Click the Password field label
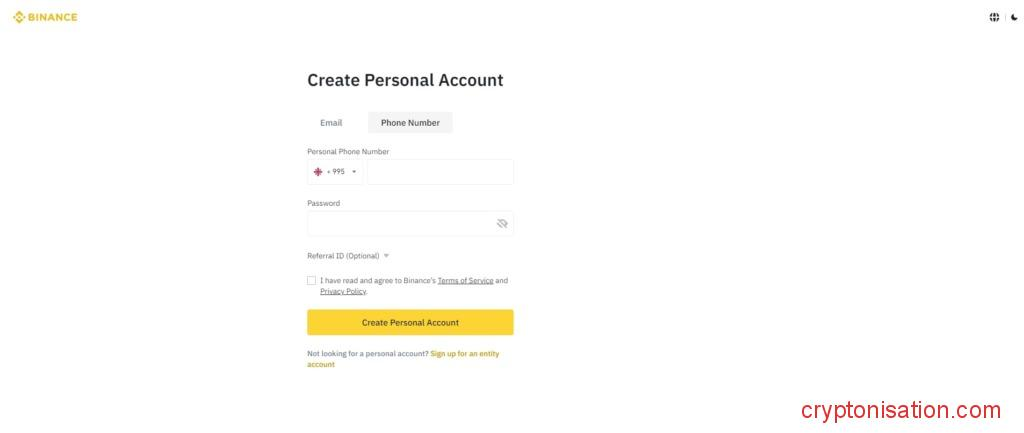The width and height of the screenshot is (1024, 433). pos(323,203)
